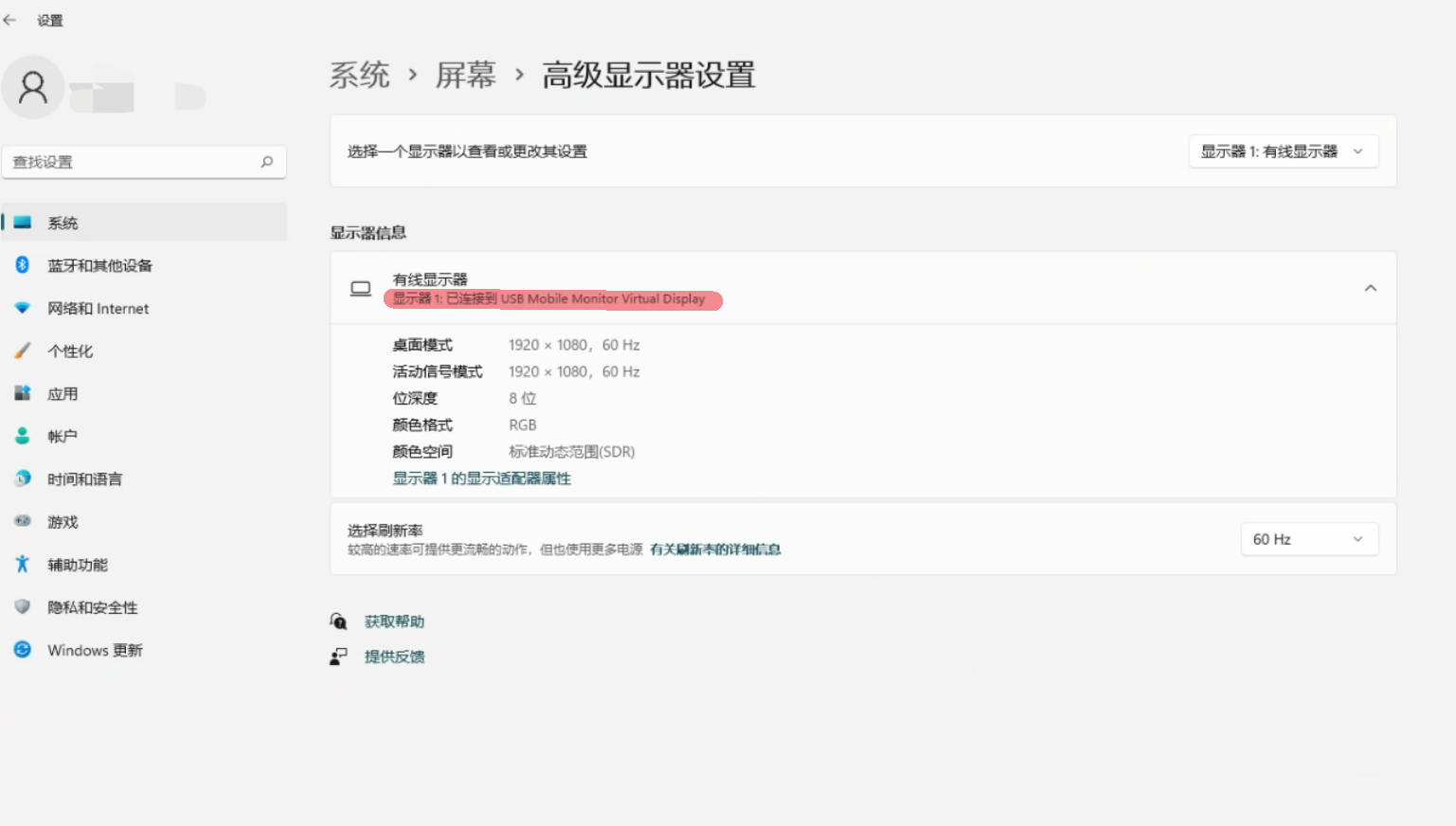
Task: Open the 应用 apps icon
Action: (23, 393)
